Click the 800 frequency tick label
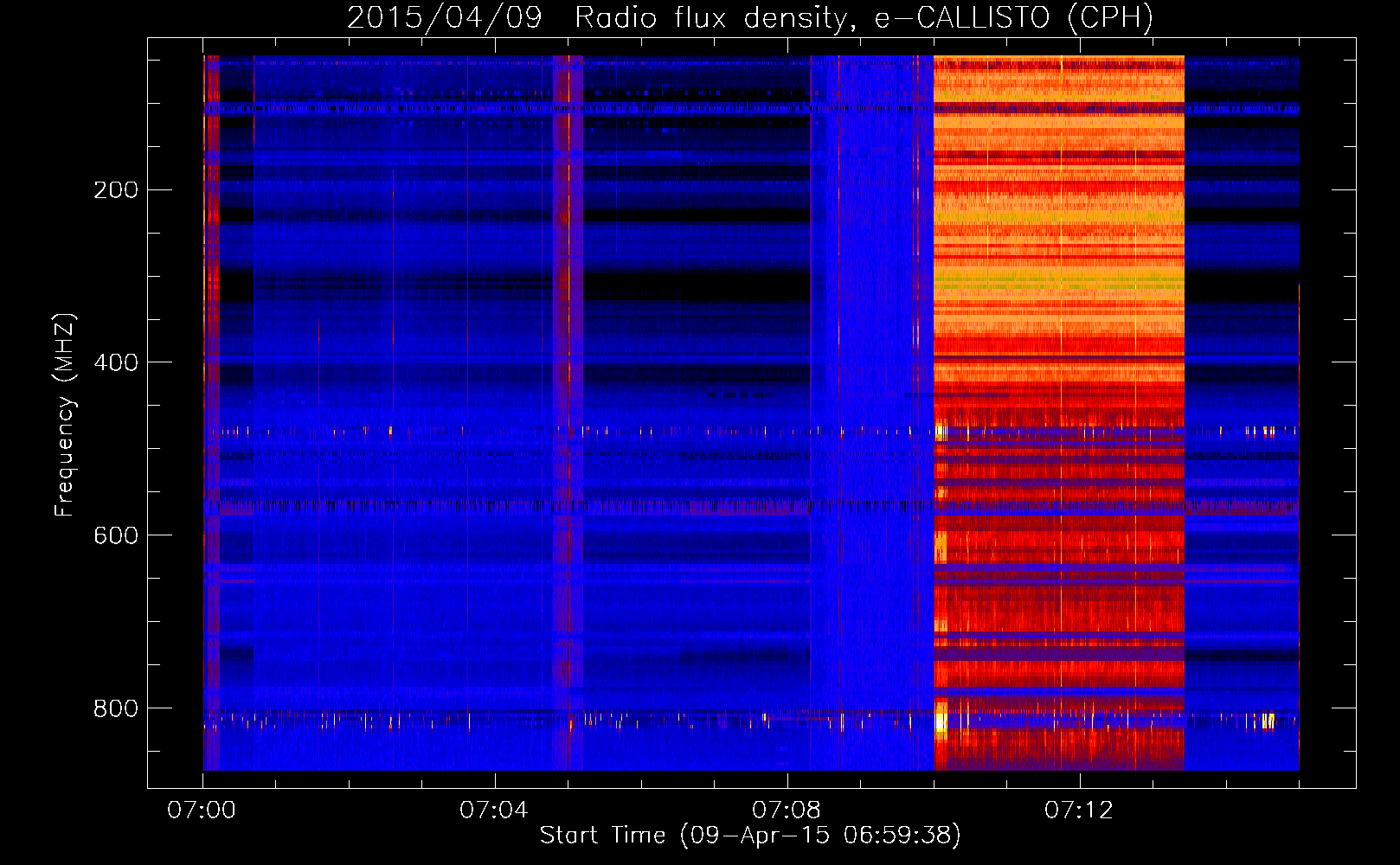Image resolution: width=1400 pixels, height=865 pixels. (116, 708)
